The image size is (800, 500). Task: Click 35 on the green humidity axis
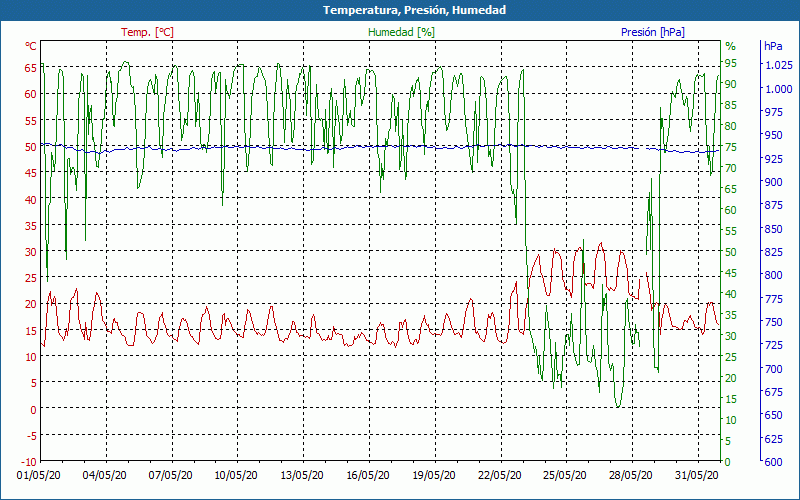[x=731, y=315]
